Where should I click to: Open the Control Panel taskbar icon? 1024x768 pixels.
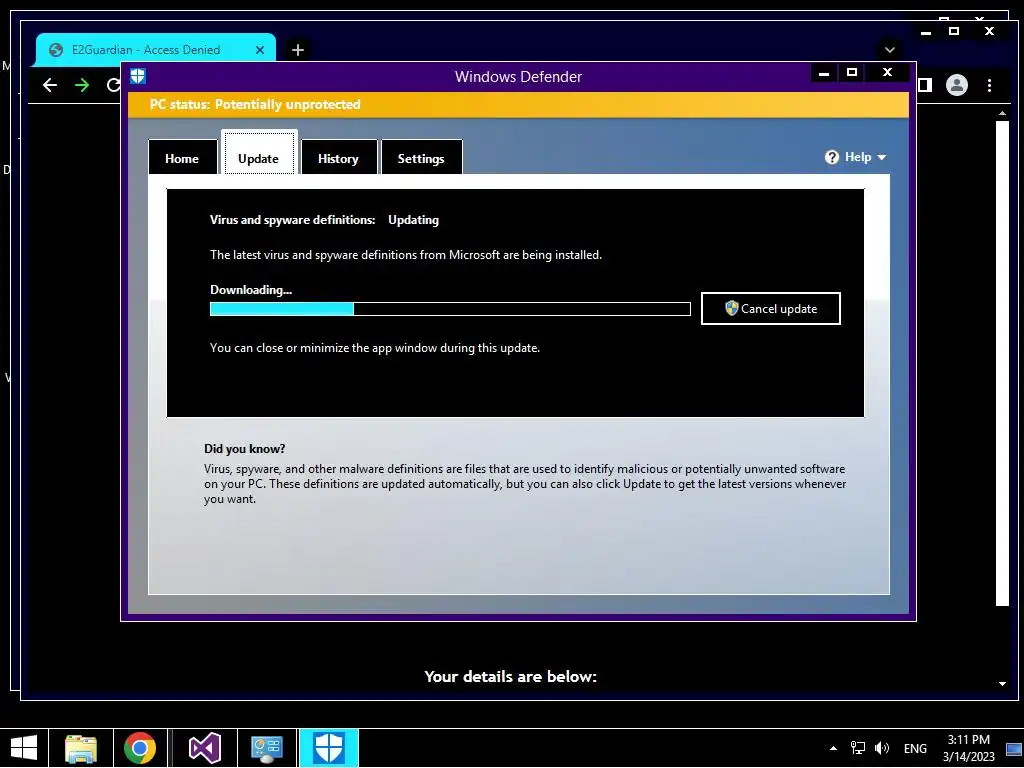pyautogui.click(x=266, y=748)
